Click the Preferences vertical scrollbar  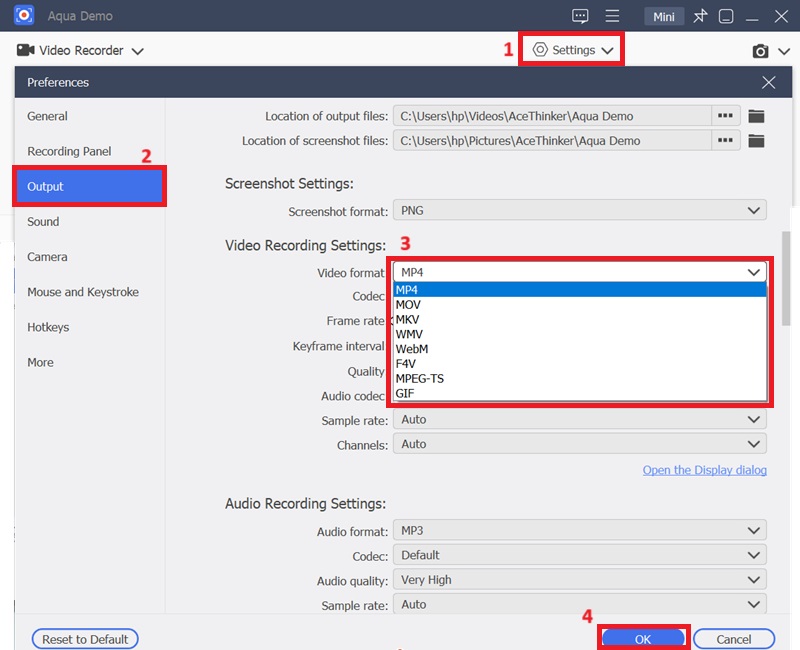pos(786,278)
